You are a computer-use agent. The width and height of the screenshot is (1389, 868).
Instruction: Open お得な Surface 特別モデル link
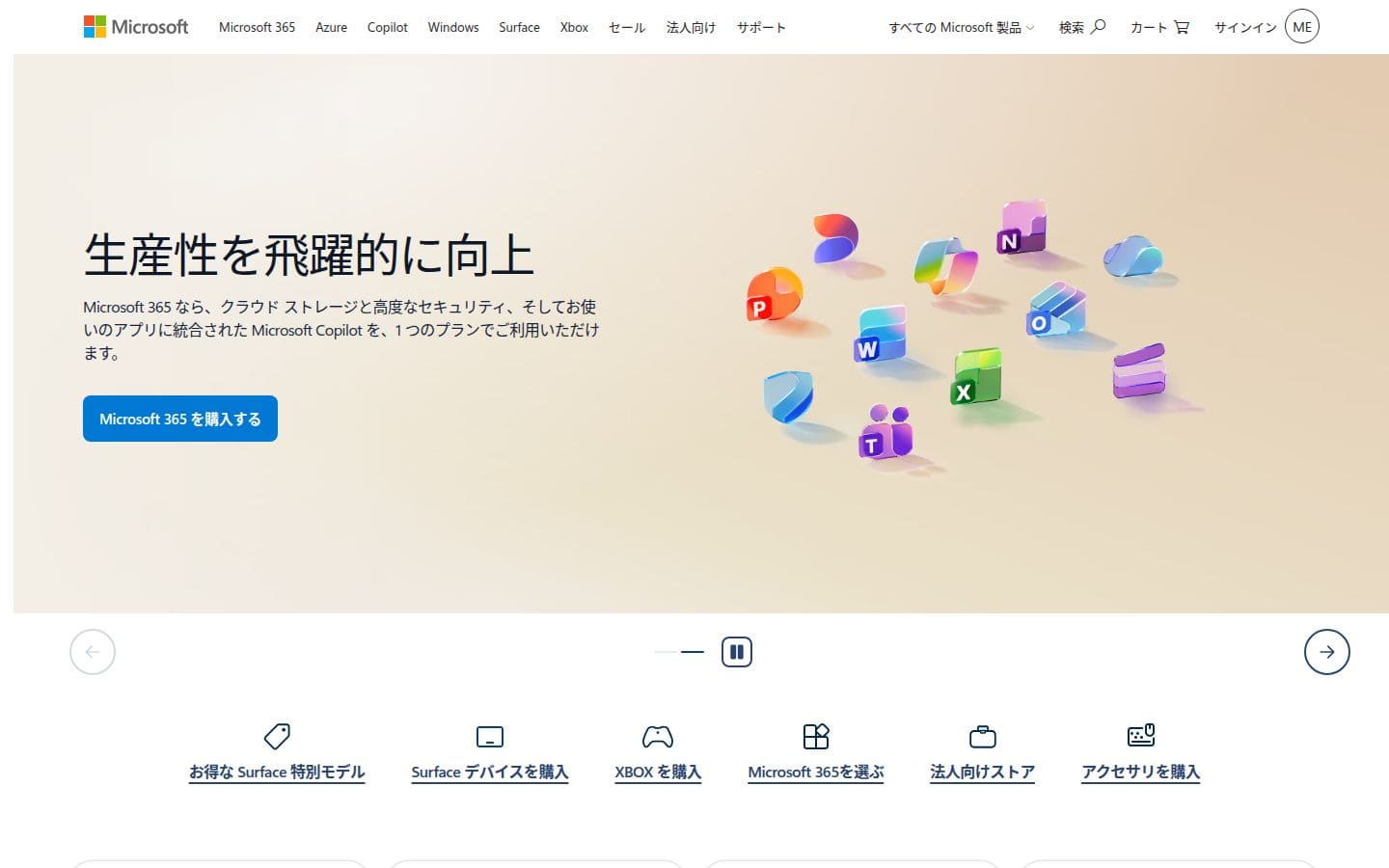[277, 773]
